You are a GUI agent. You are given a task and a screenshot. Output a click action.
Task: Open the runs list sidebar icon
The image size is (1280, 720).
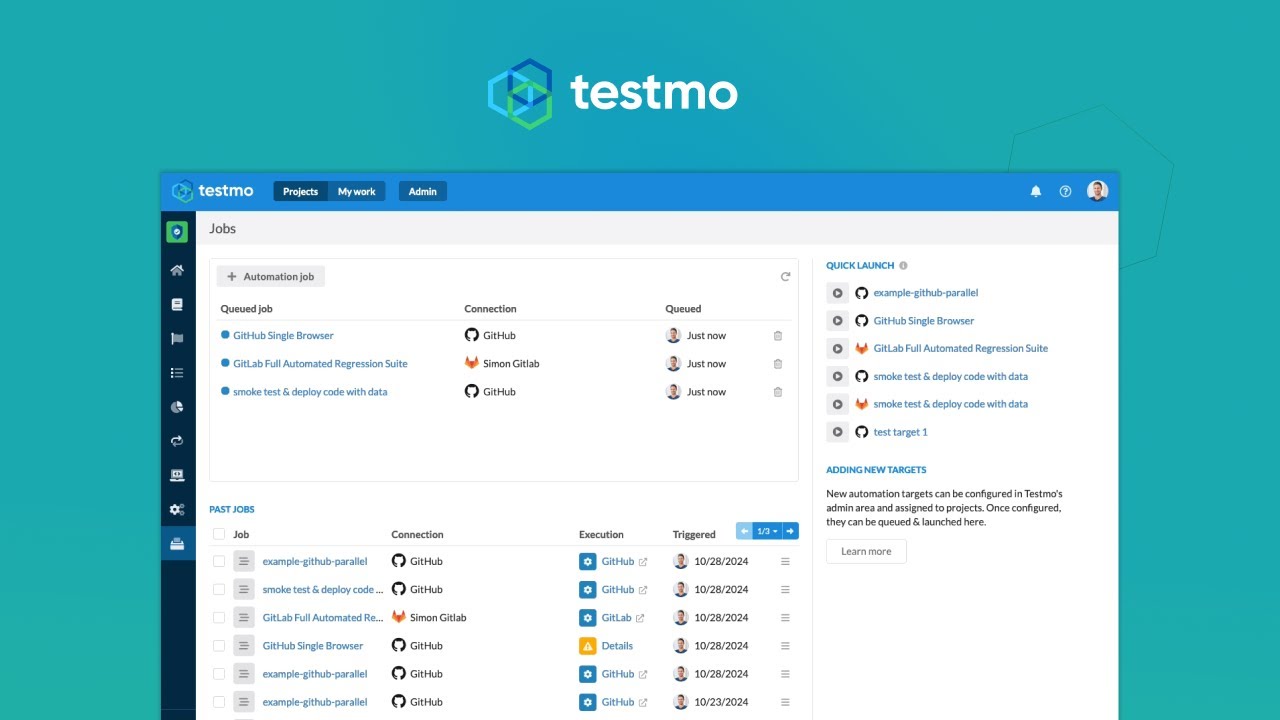[x=177, y=373]
